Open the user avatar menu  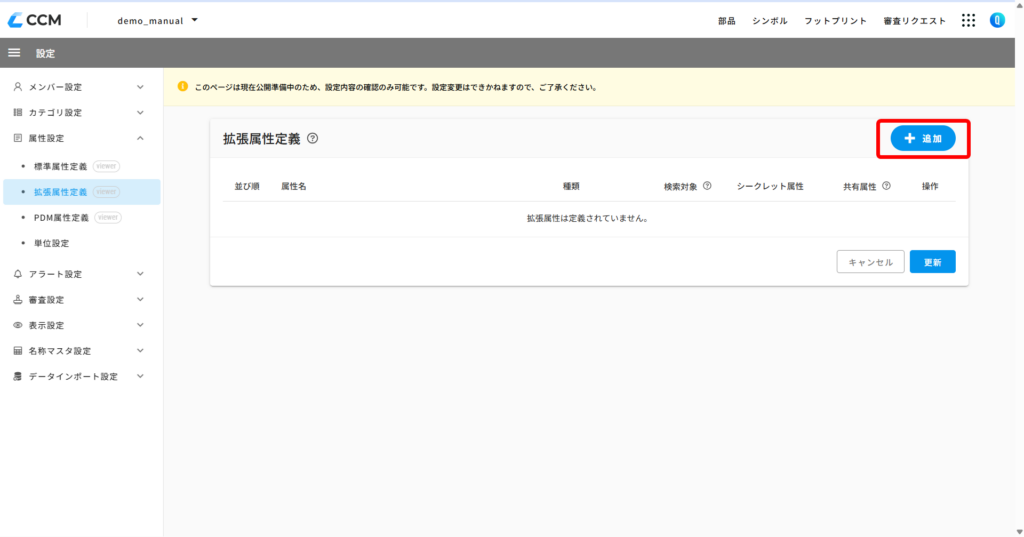(997, 20)
